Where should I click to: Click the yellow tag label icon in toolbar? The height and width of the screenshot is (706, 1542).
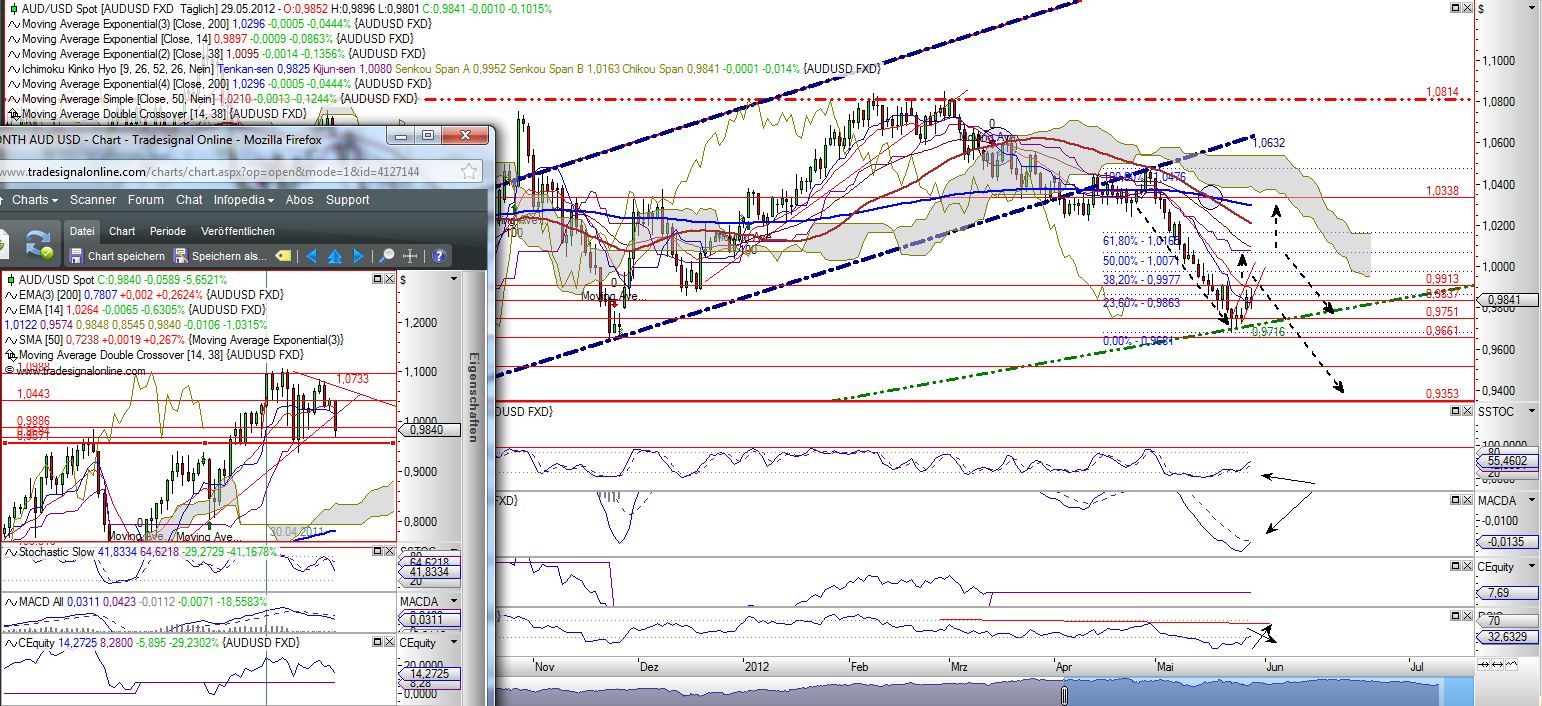[x=283, y=256]
